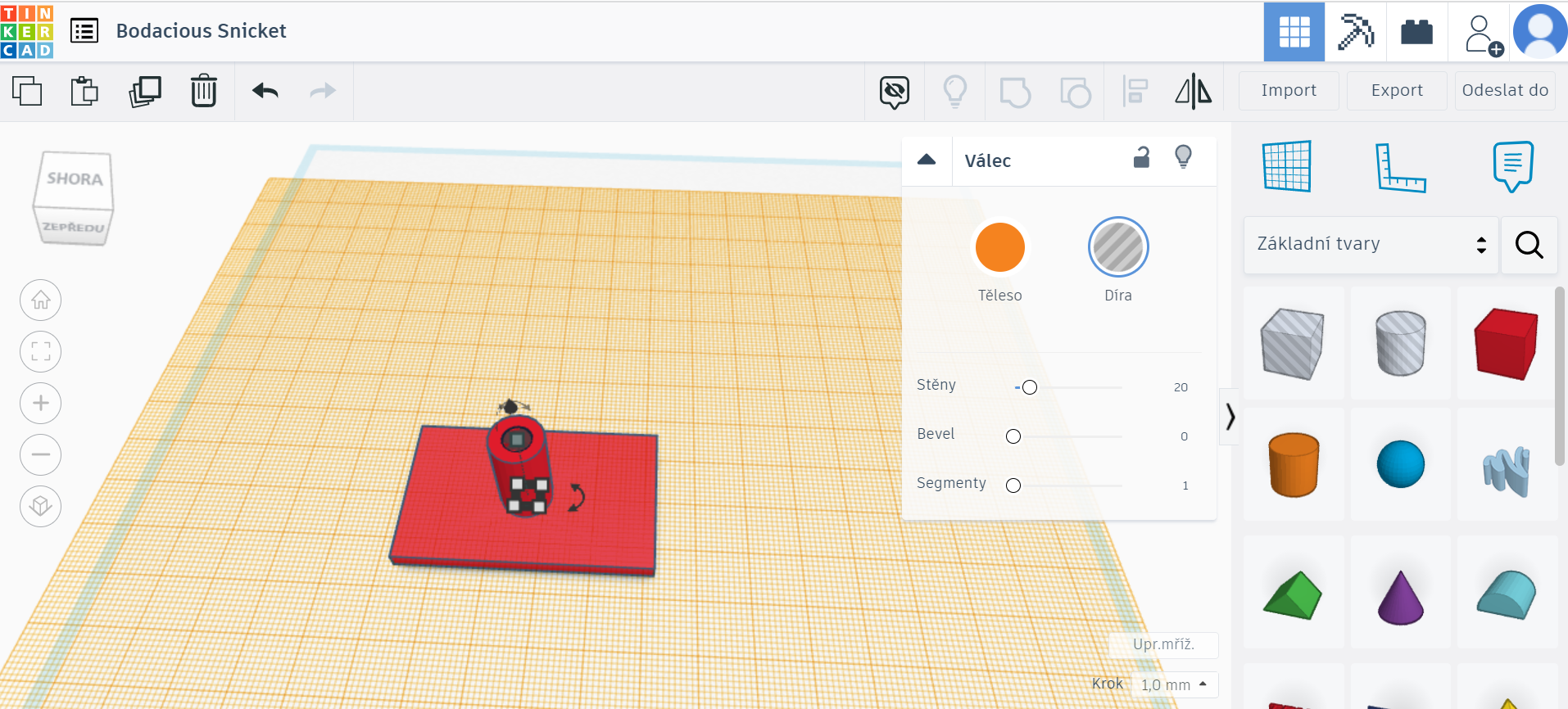
Task: Open the user profile avatar
Action: (x=1540, y=32)
